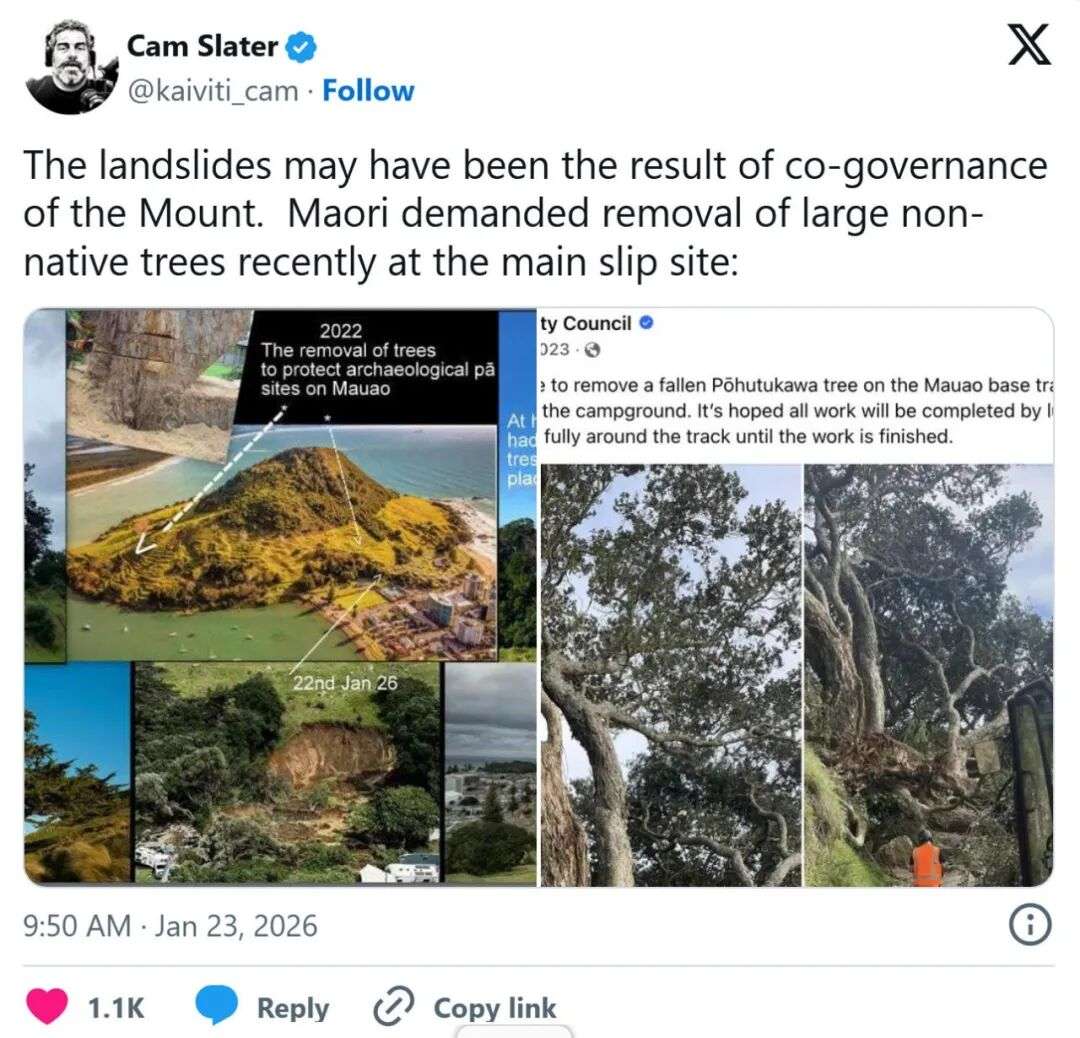View the 1.1K likes count

coord(116,1008)
